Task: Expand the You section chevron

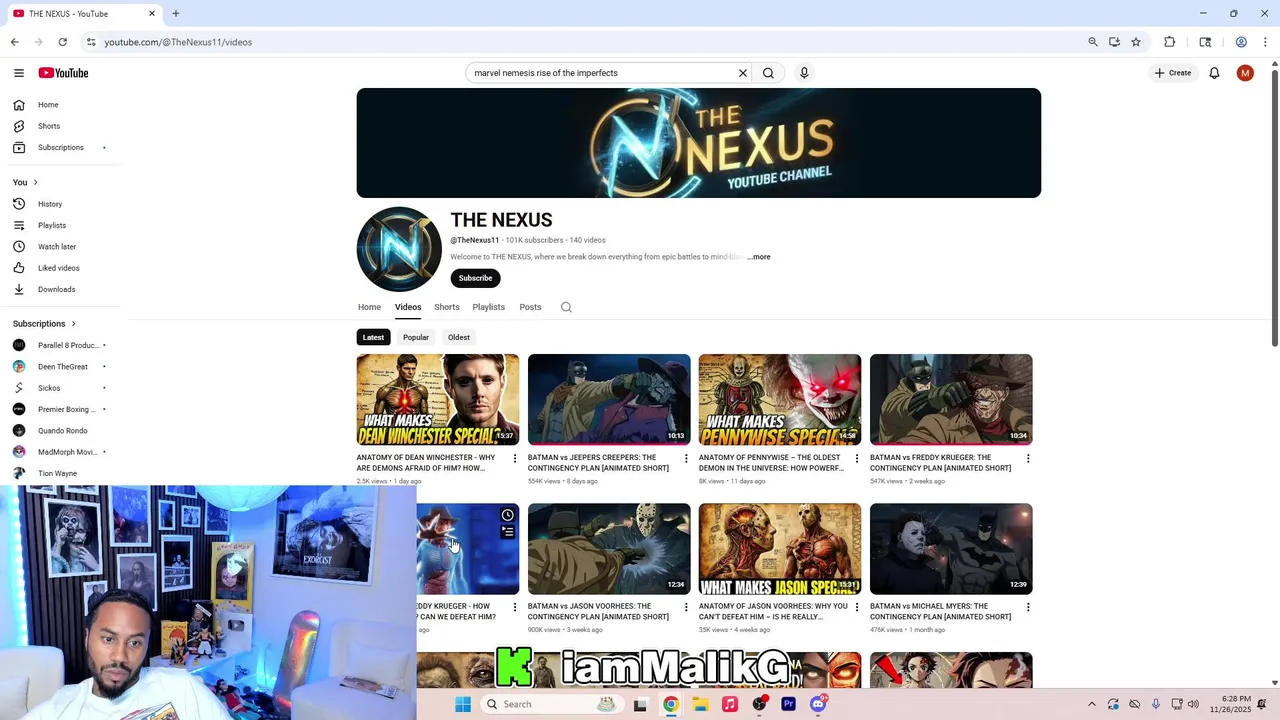Action: point(35,182)
